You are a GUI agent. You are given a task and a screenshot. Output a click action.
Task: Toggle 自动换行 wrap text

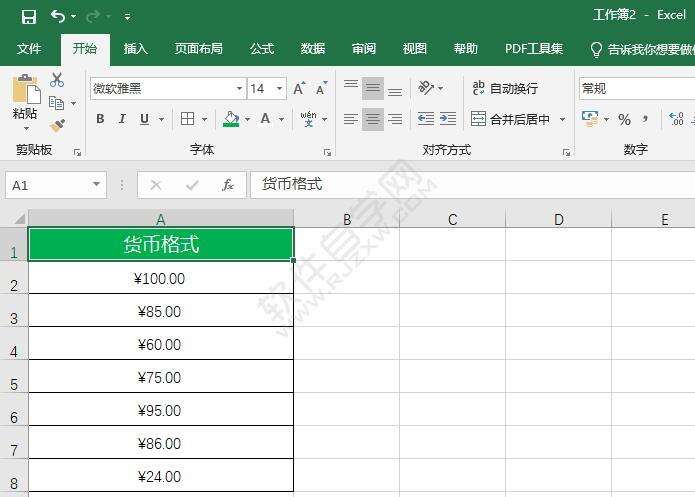pos(505,88)
